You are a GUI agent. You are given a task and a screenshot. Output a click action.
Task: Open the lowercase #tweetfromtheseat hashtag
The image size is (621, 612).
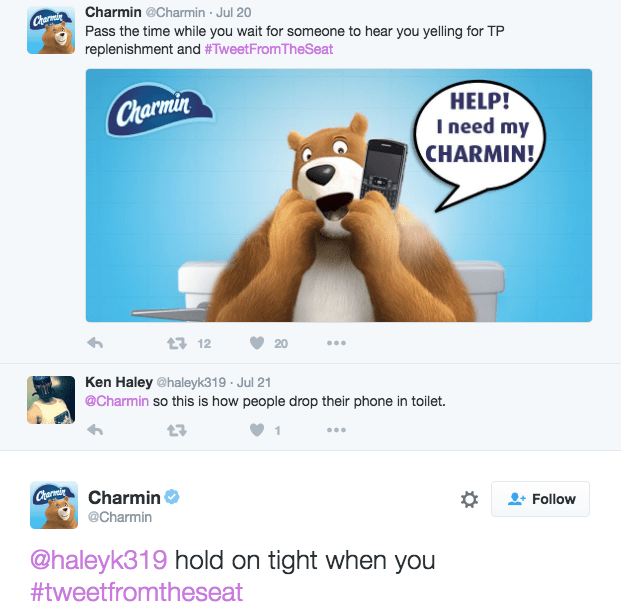[137, 592]
